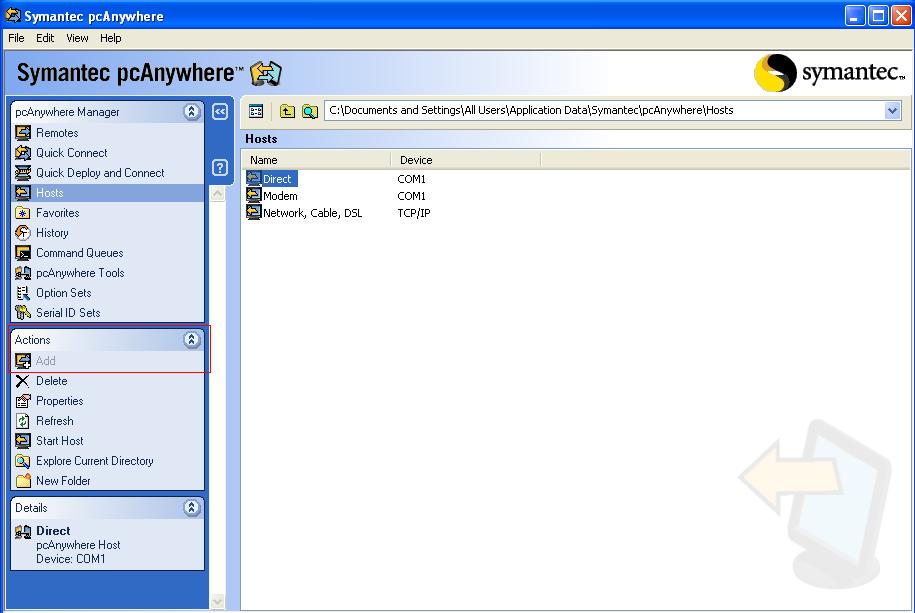Open the Remotes section icon

[x=23, y=133]
